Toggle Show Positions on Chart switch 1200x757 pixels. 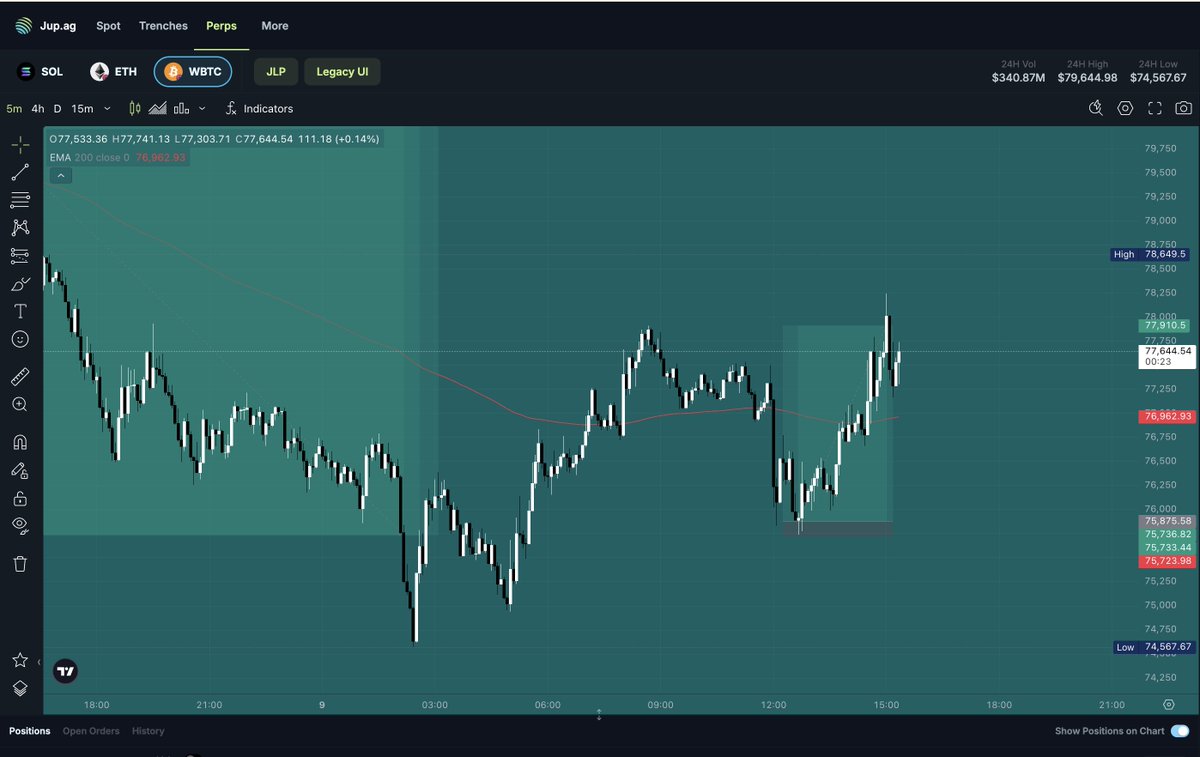pyautogui.click(x=1180, y=731)
